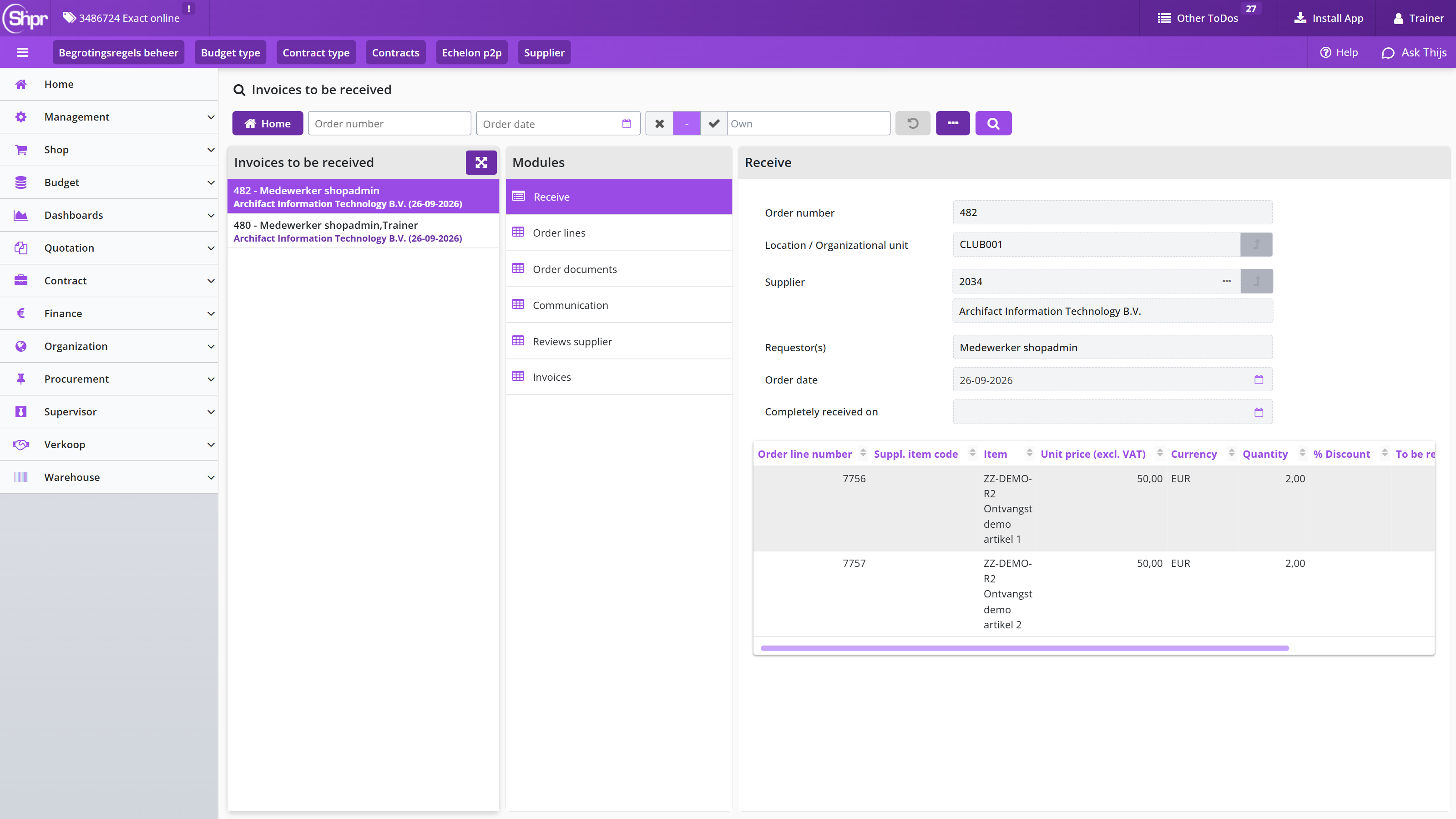Viewport: 1456px width, 819px height.
Task: Open calendar for Completely received on
Action: coord(1259,412)
